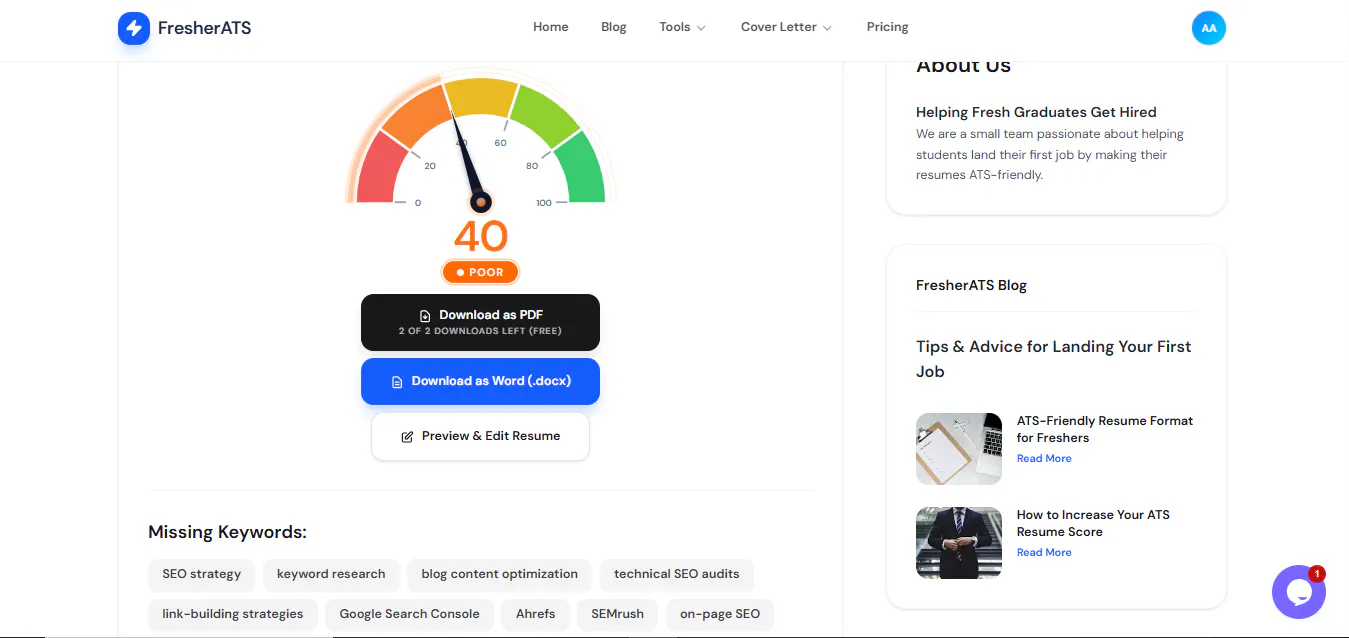Click the 'Google Search Console' keyword tag

click(x=410, y=614)
